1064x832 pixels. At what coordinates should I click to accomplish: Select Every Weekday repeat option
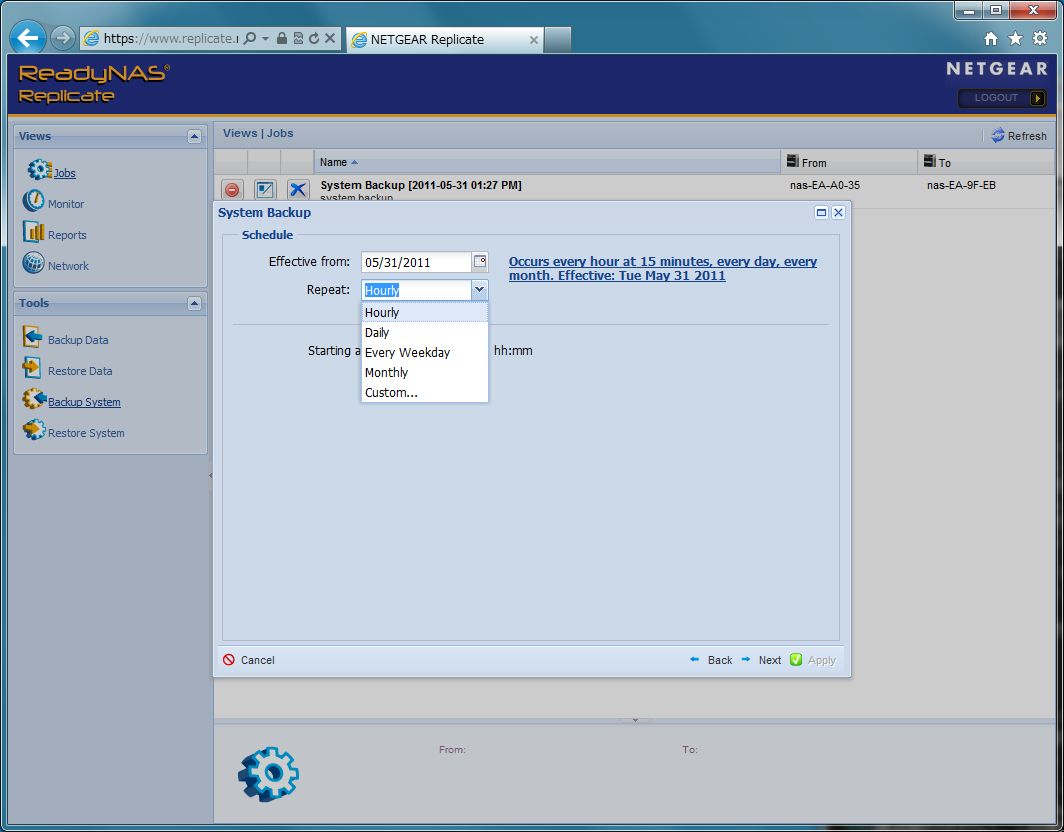pyautogui.click(x=407, y=353)
